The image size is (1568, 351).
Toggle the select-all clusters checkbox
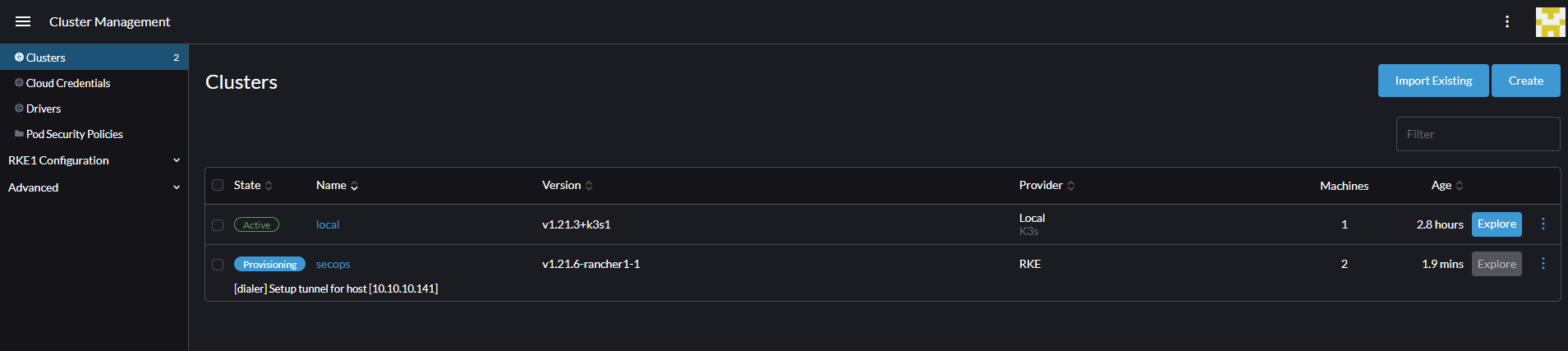point(218,185)
